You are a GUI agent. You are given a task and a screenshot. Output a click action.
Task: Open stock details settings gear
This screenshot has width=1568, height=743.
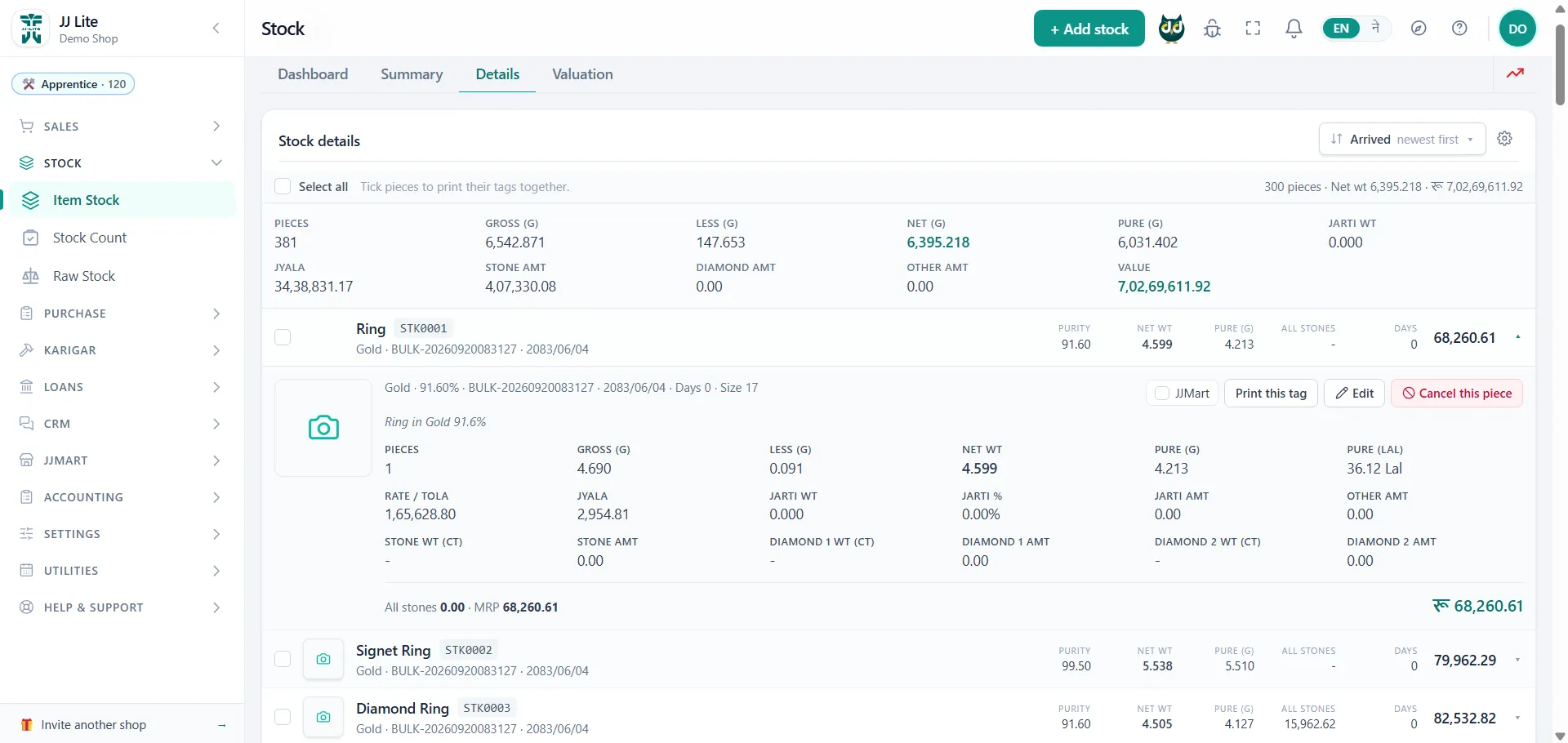click(1504, 139)
